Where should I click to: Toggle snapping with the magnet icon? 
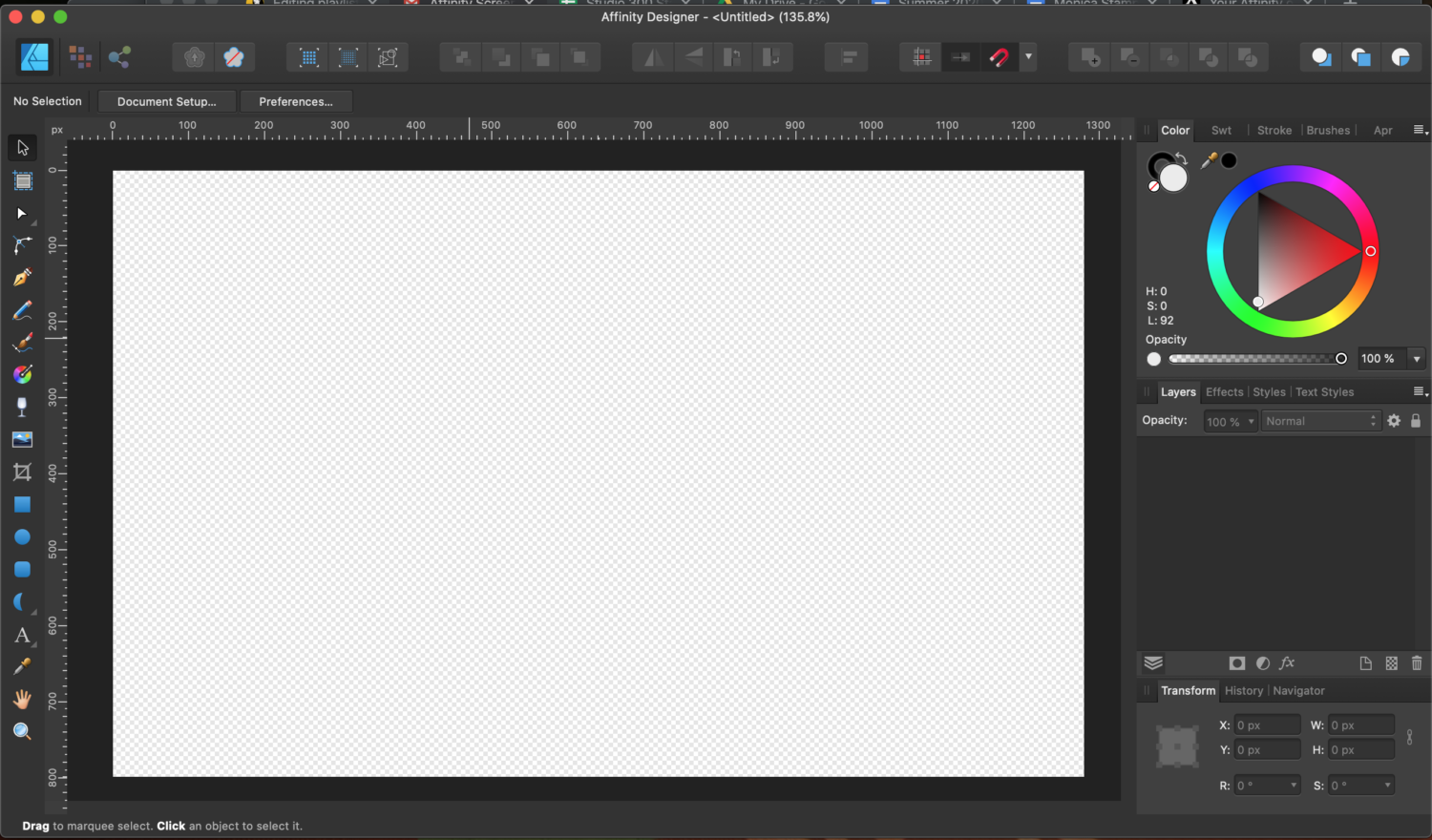click(x=999, y=57)
